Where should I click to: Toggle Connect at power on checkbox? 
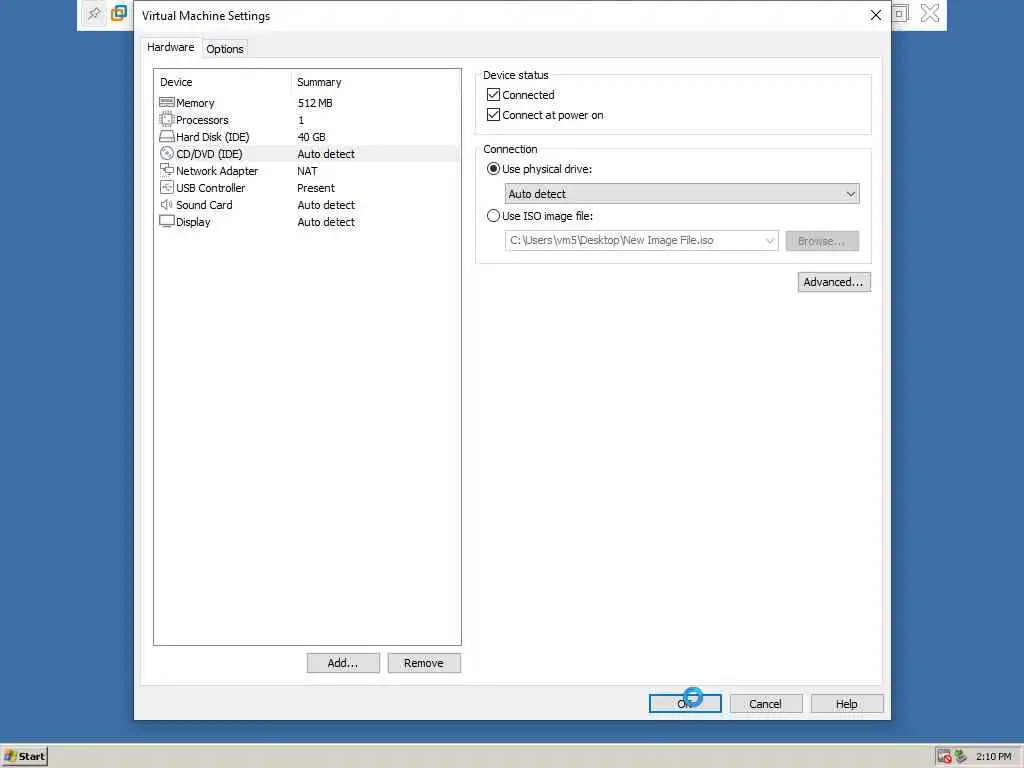pos(493,115)
